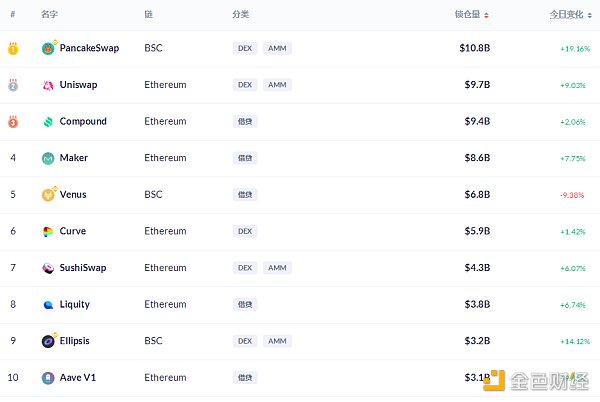Click the gold rank one medal
The height and width of the screenshot is (402, 600).
pyautogui.click(x=13, y=49)
